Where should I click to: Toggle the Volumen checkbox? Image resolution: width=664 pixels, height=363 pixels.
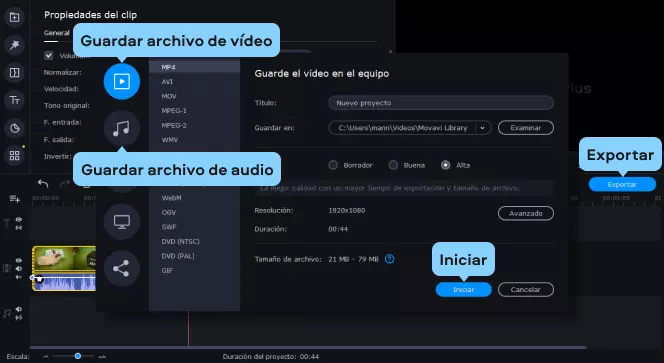[x=49, y=55]
